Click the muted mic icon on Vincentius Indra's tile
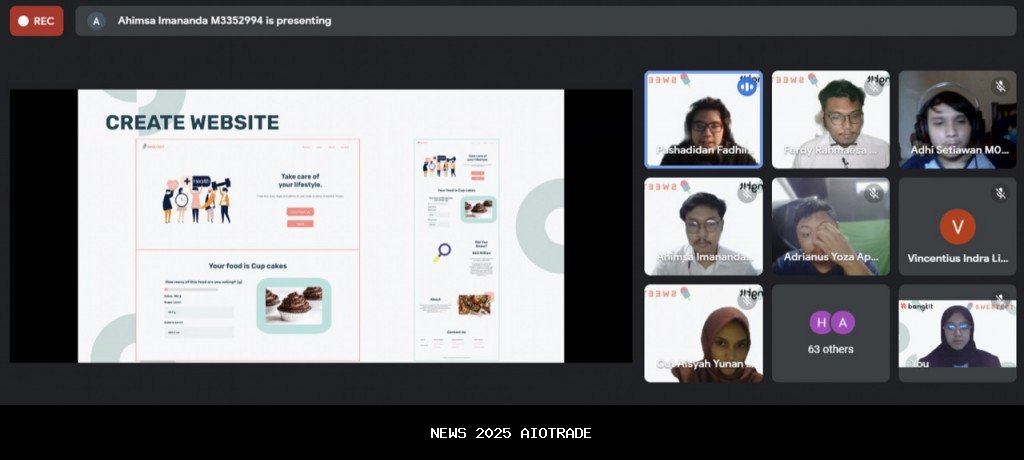Screen dimensions: 1024x460 tap(1000, 194)
